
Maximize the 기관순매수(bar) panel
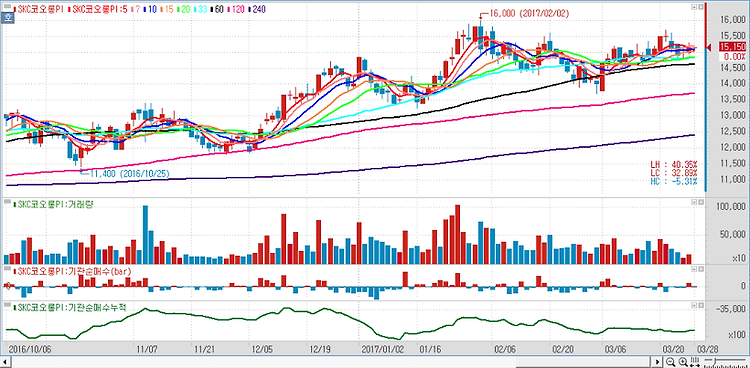tap(701, 270)
